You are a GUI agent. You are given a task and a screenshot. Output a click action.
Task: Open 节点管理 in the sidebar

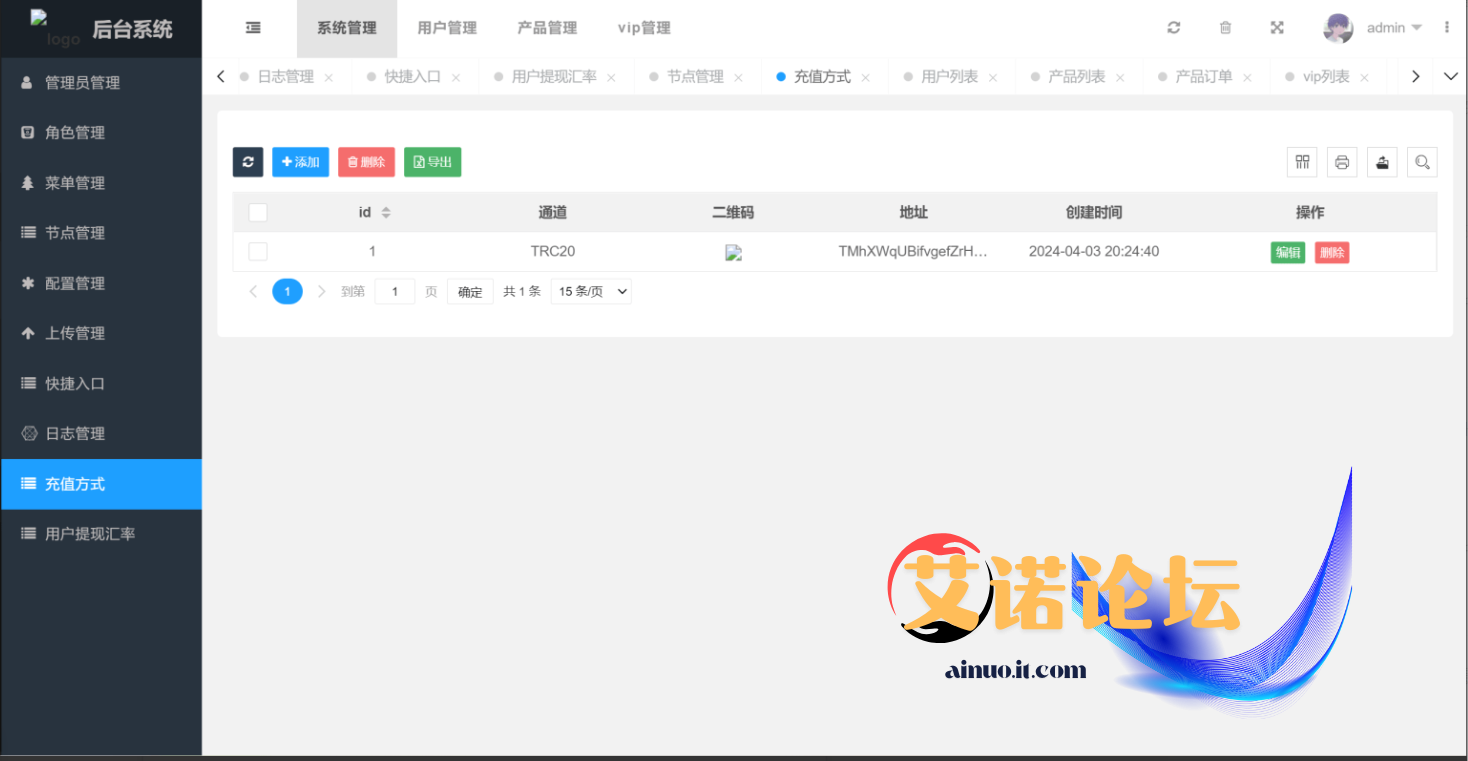(101, 233)
